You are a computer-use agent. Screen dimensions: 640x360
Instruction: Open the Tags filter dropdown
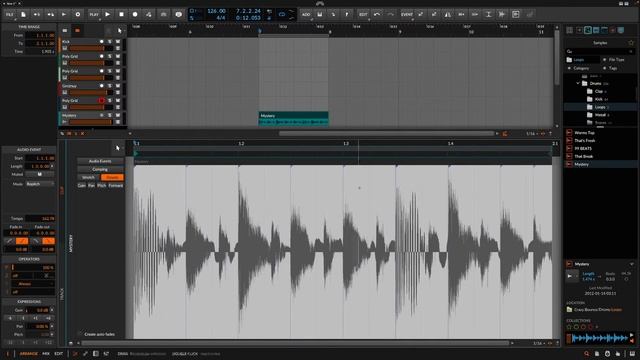click(613, 68)
